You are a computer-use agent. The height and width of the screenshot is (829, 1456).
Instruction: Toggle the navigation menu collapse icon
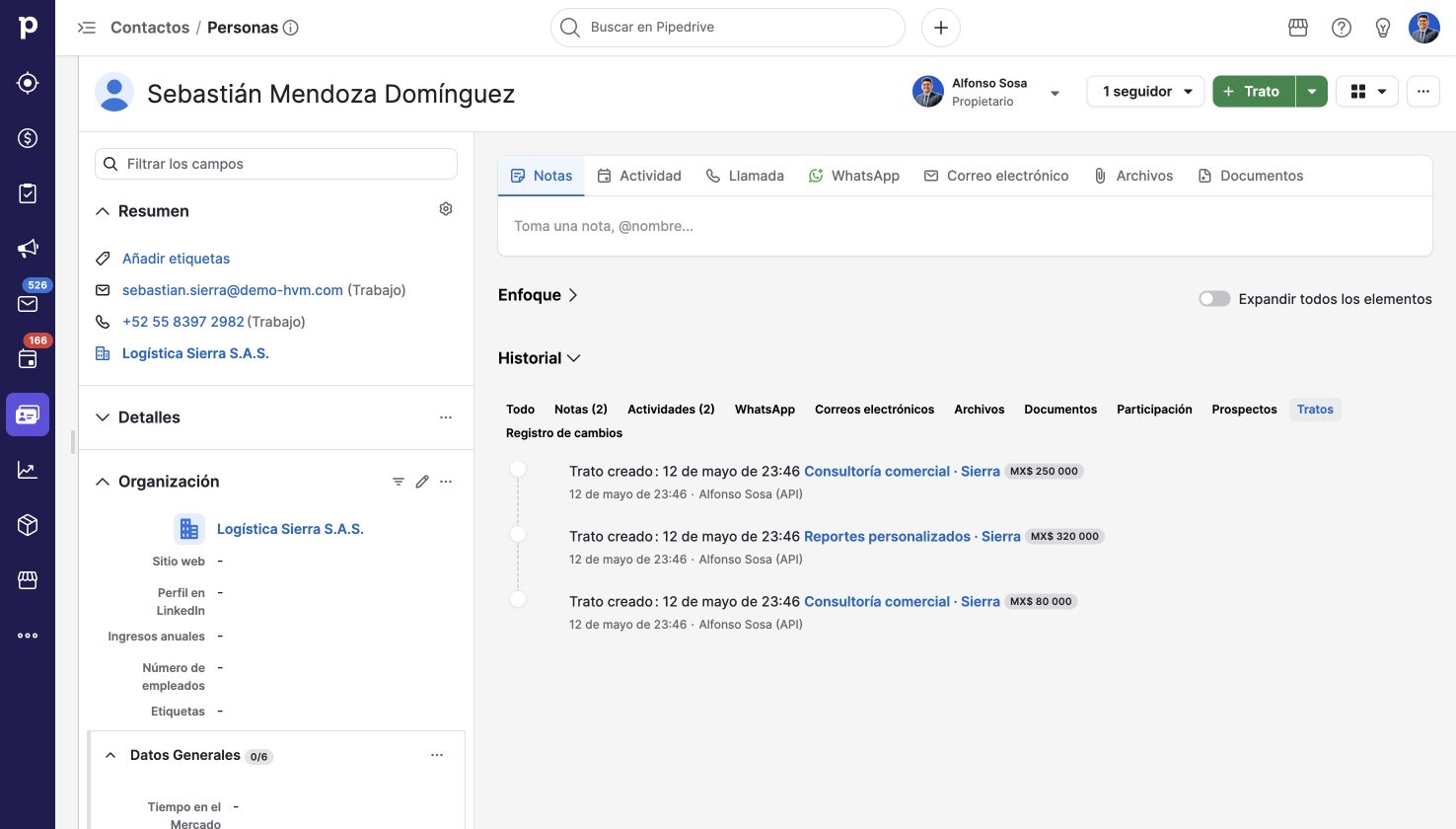coord(87,28)
